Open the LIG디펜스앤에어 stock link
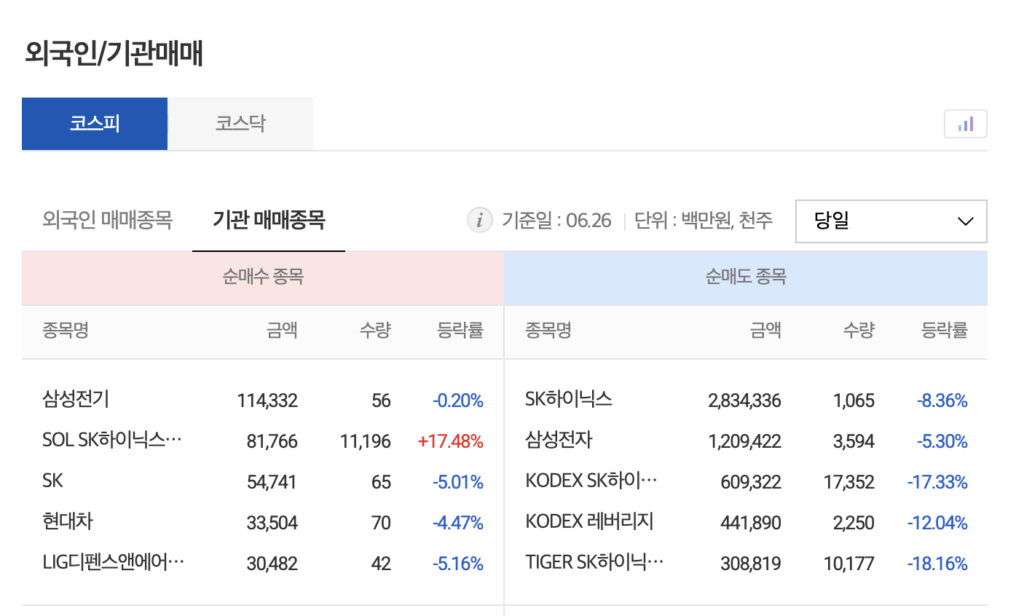Image resolution: width=1024 pixels, height=616 pixels. [x=113, y=562]
